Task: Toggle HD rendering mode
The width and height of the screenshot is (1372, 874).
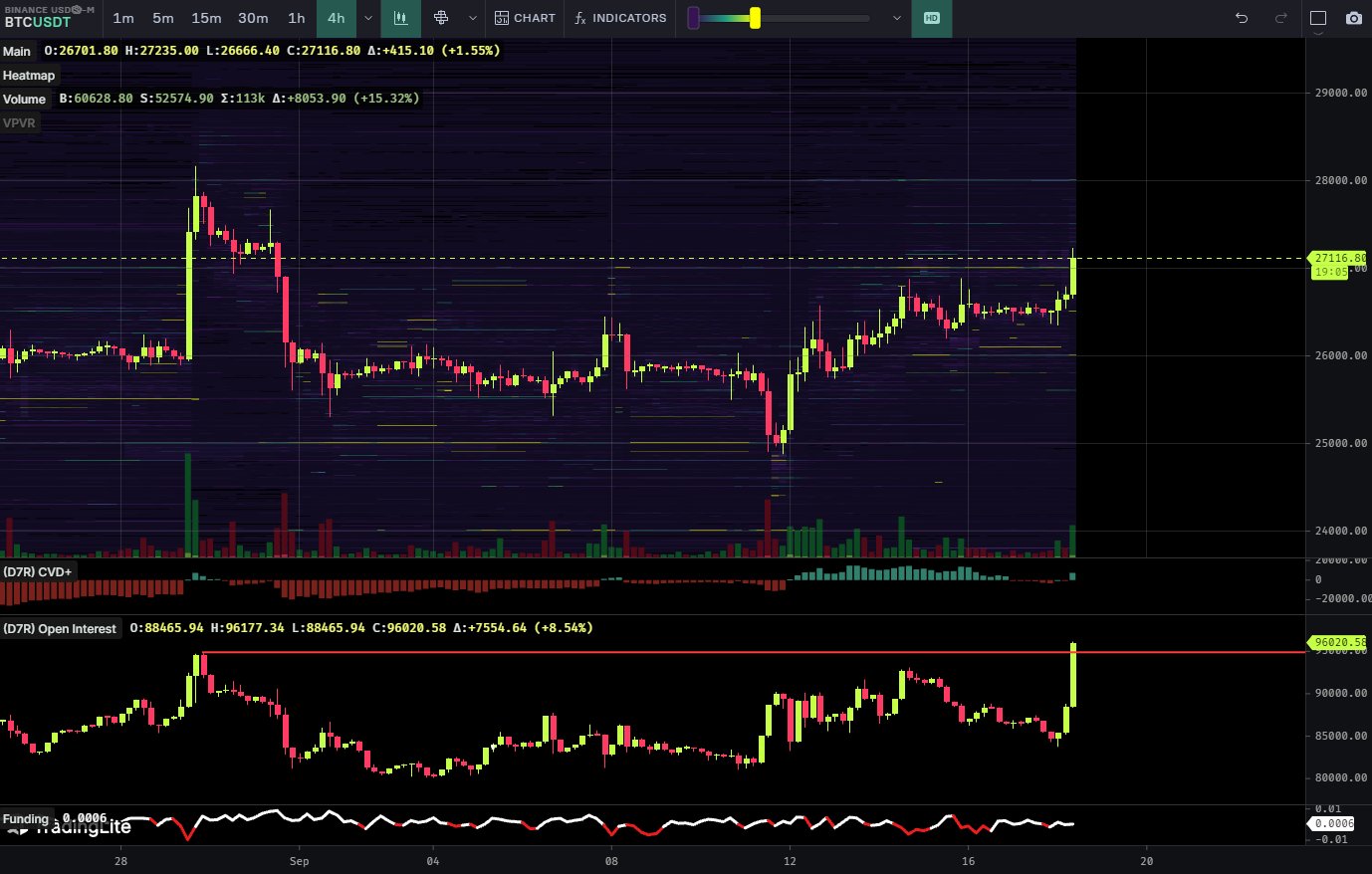Action: pos(932,18)
